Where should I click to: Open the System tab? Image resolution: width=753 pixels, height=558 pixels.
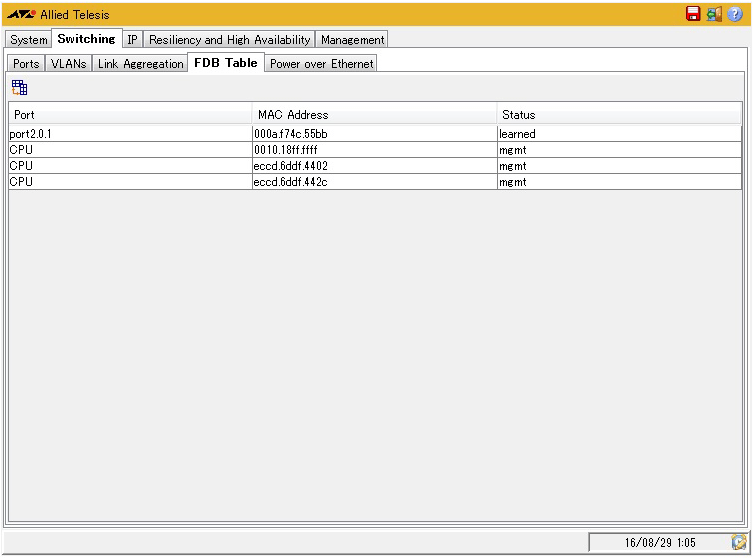29,40
